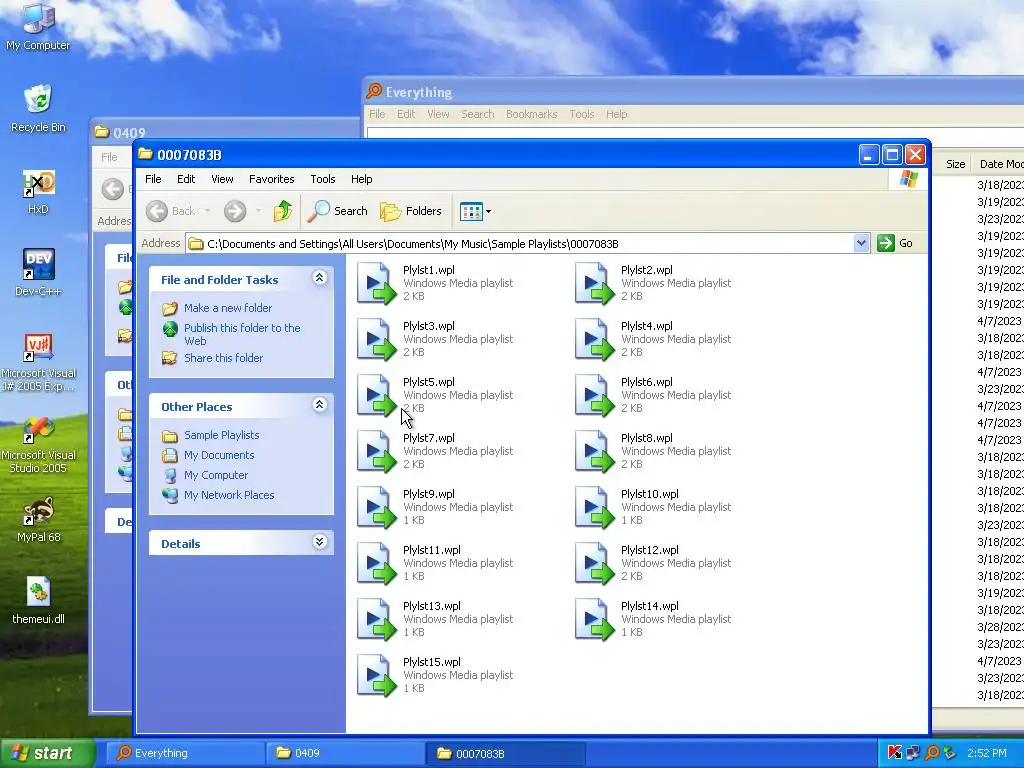This screenshot has height=768, width=1024.
Task: Click inside the Address path field
Action: point(520,244)
